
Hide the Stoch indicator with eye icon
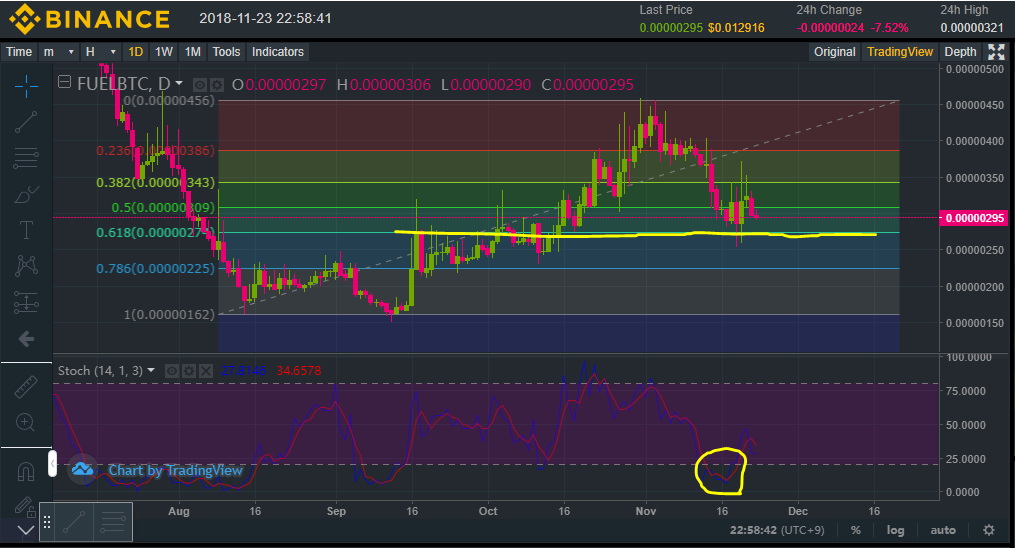pyautogui.click(x=171, y=371)
